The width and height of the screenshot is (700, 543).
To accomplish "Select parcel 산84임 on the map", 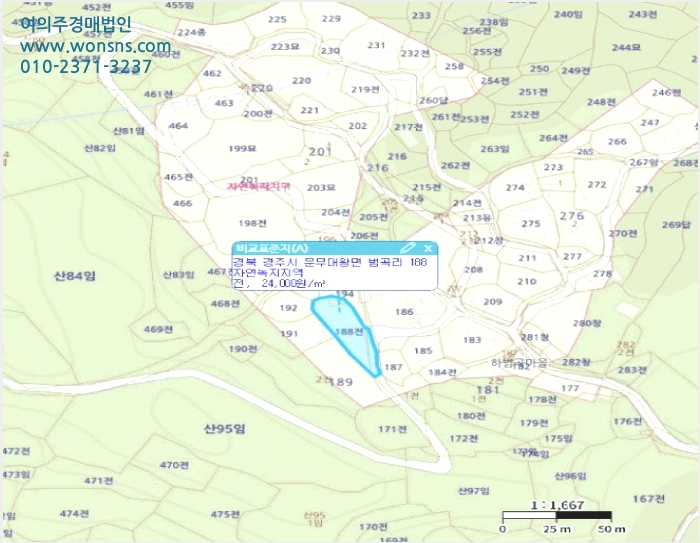I will click(x=75, y=276).
